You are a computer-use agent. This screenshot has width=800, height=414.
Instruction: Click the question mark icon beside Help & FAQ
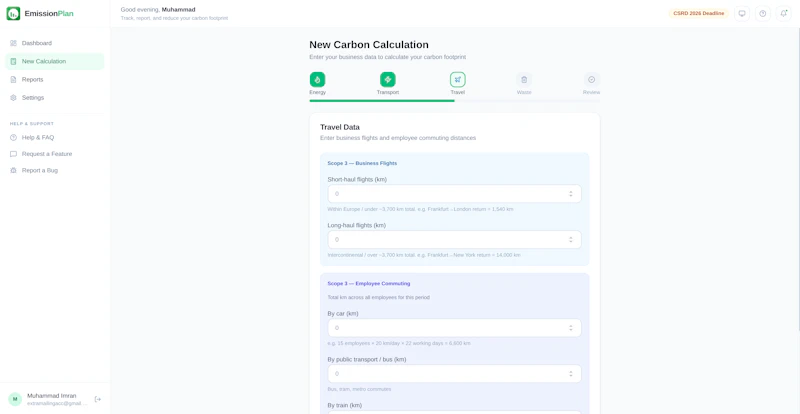tap(13, 138)
